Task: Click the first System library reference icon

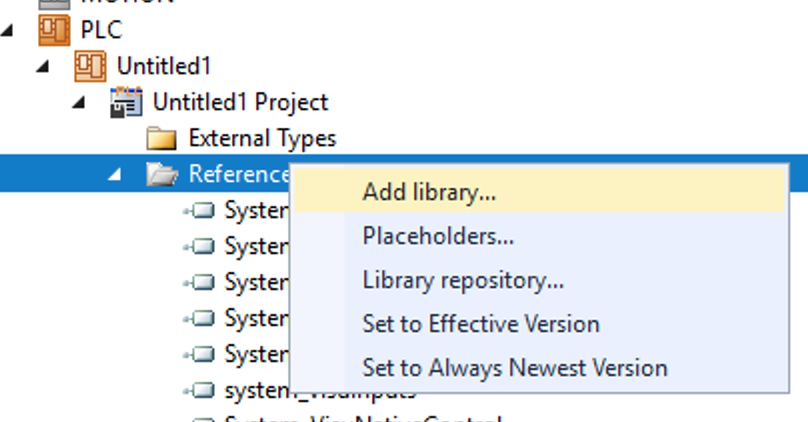Action: coord(199,210)
